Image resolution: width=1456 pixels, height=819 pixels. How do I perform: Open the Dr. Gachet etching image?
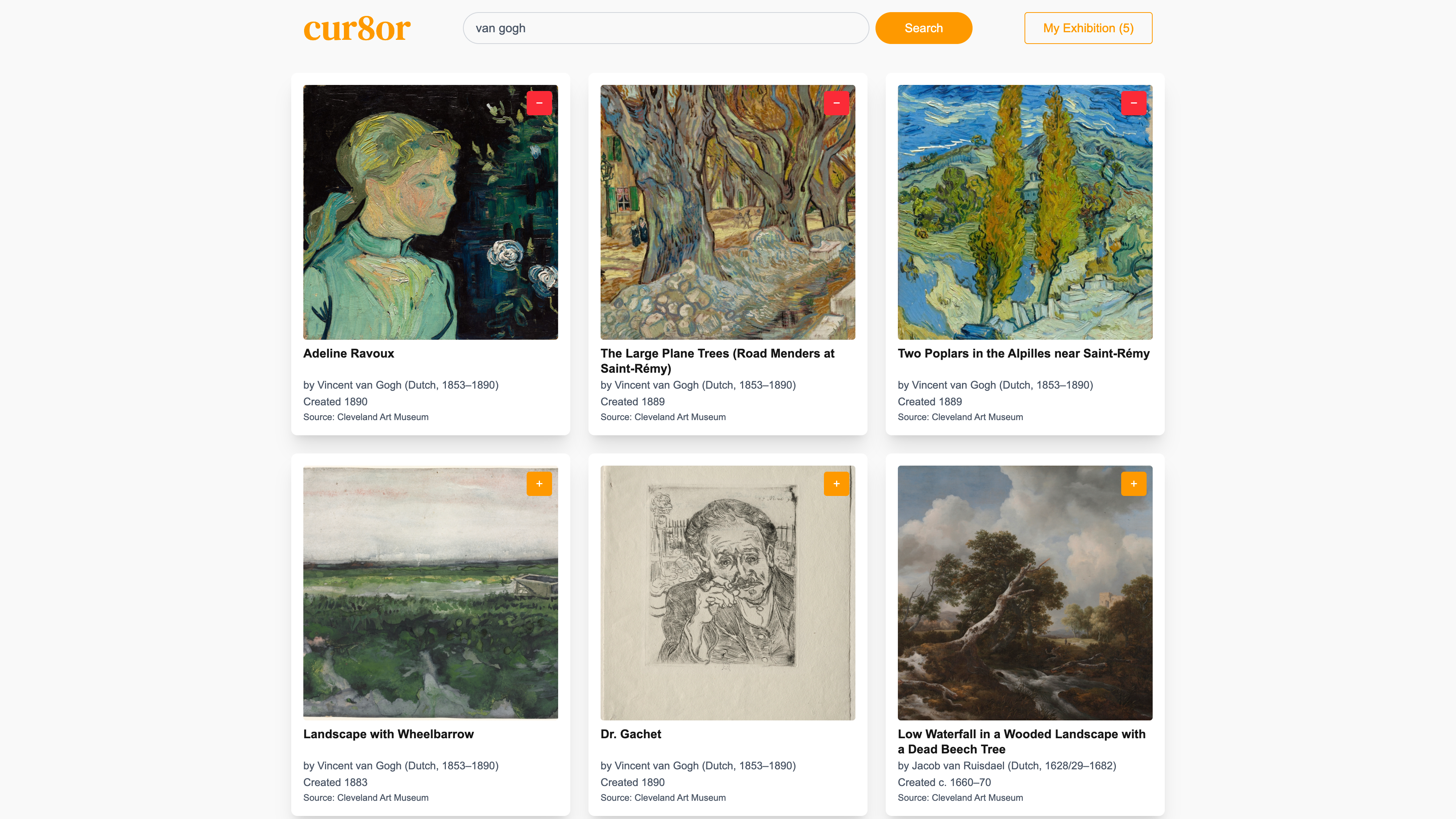tap(728, 593)
